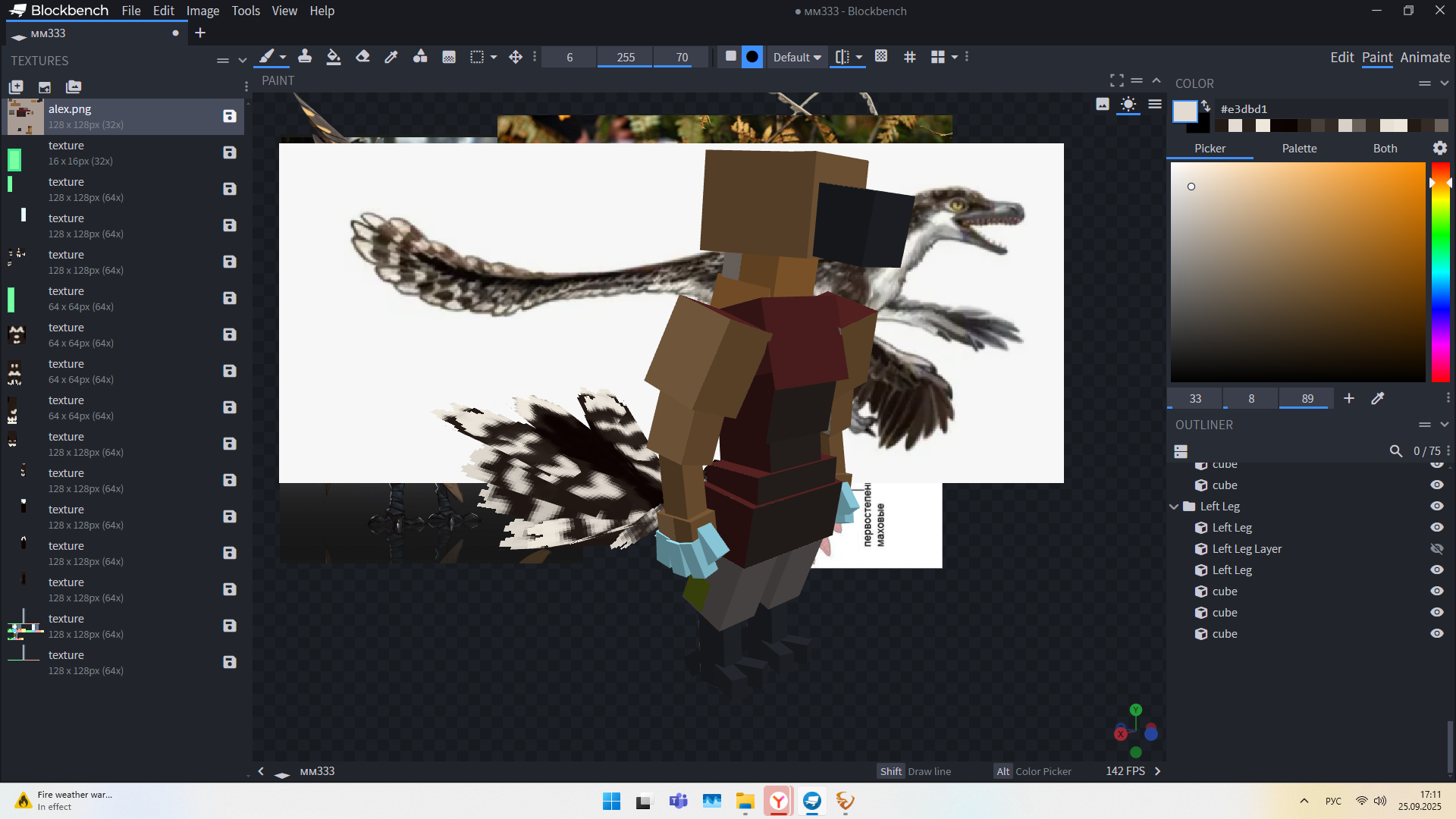Open File Explorer from the taskbar
Screen dimensions: 1456x819
click(x=745, y=801)
